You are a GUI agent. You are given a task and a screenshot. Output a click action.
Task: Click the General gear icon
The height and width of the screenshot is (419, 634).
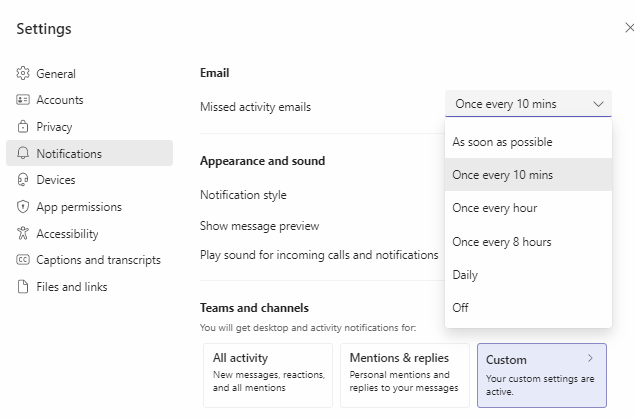(23, 73)
